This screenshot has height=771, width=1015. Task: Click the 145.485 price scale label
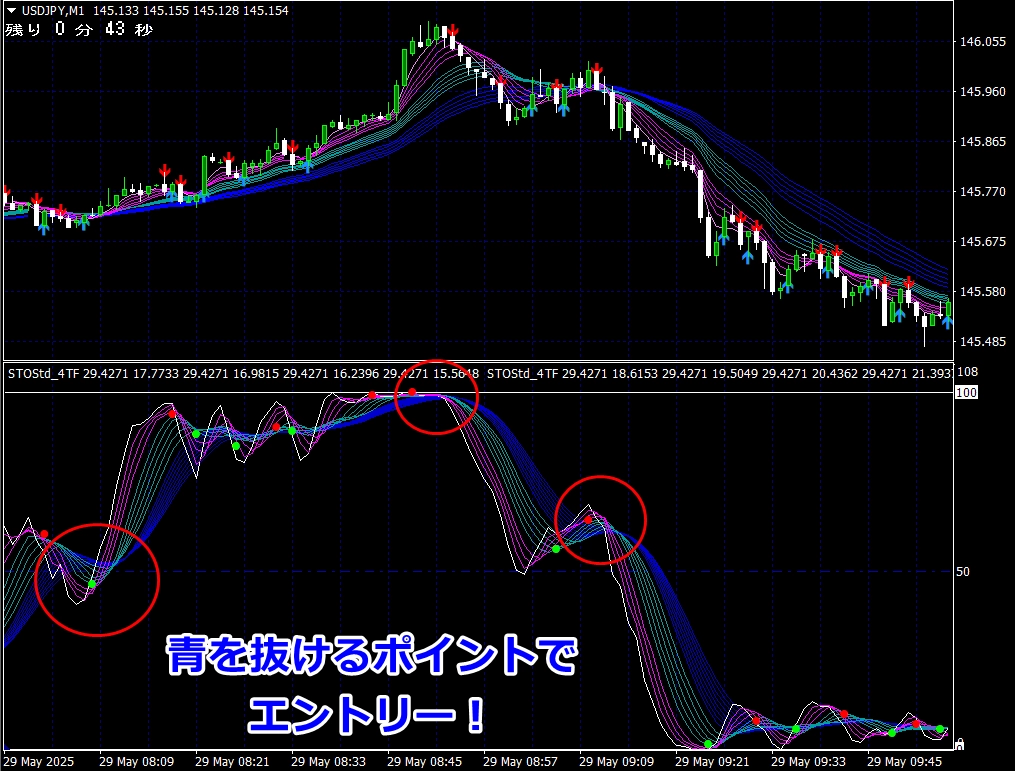pos(981,342)
